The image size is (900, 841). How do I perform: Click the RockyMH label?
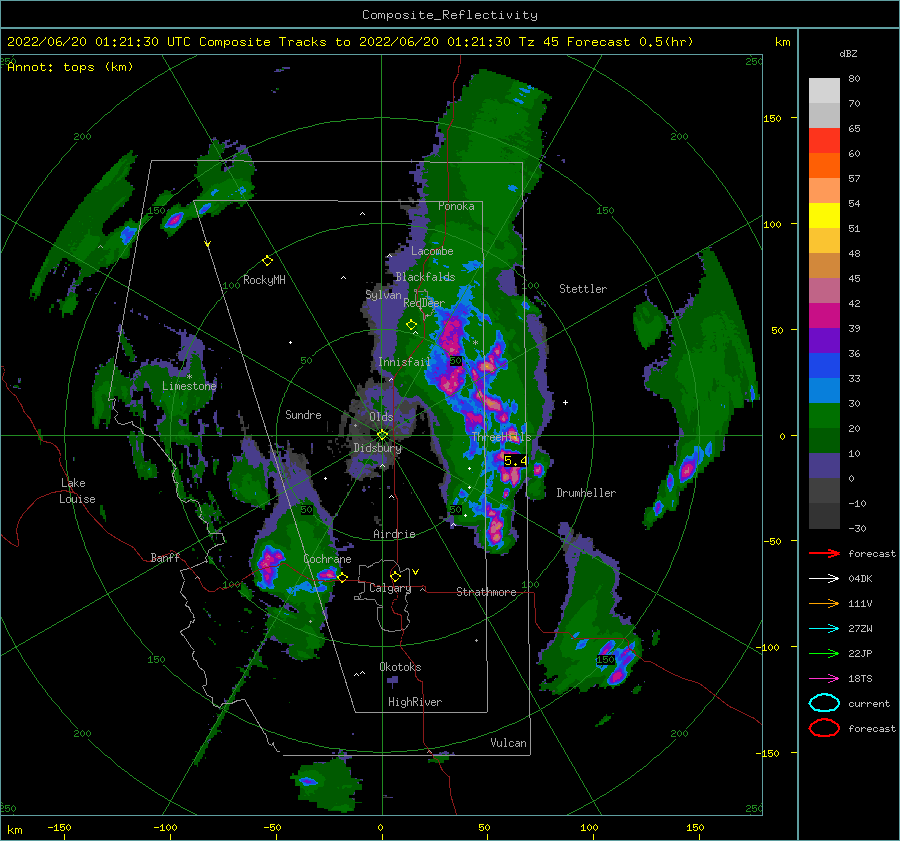[264, 280]
